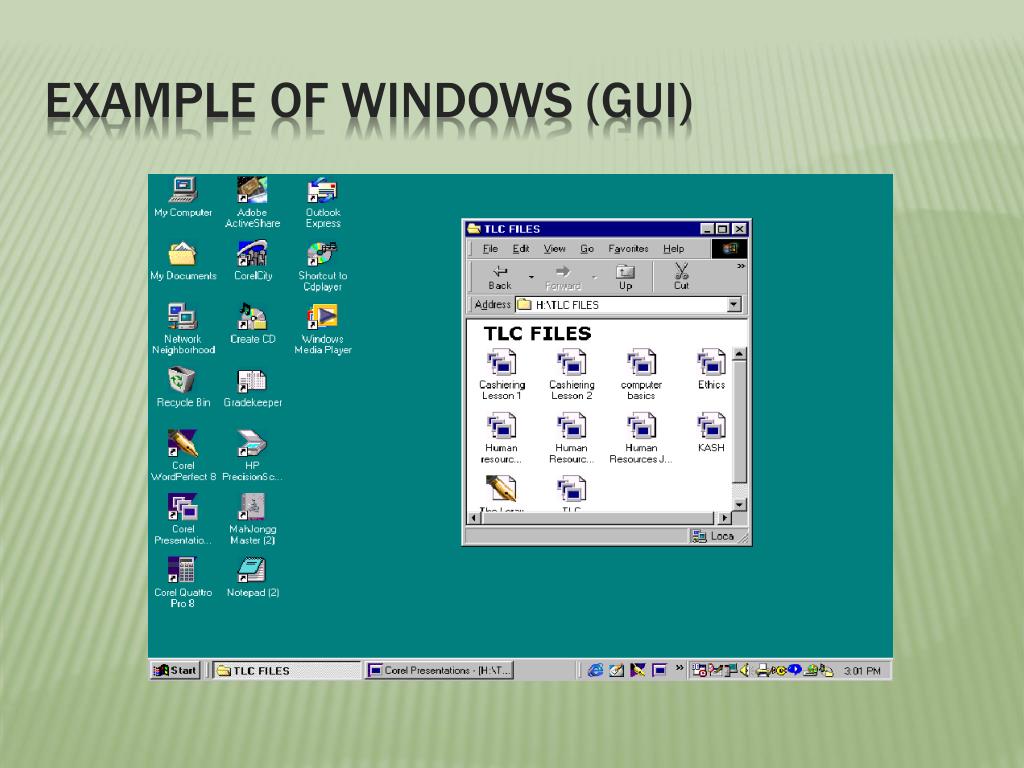Click the Cut scissors toolbar button
The image size is (1024, 768).
click(x=681, y=277)
